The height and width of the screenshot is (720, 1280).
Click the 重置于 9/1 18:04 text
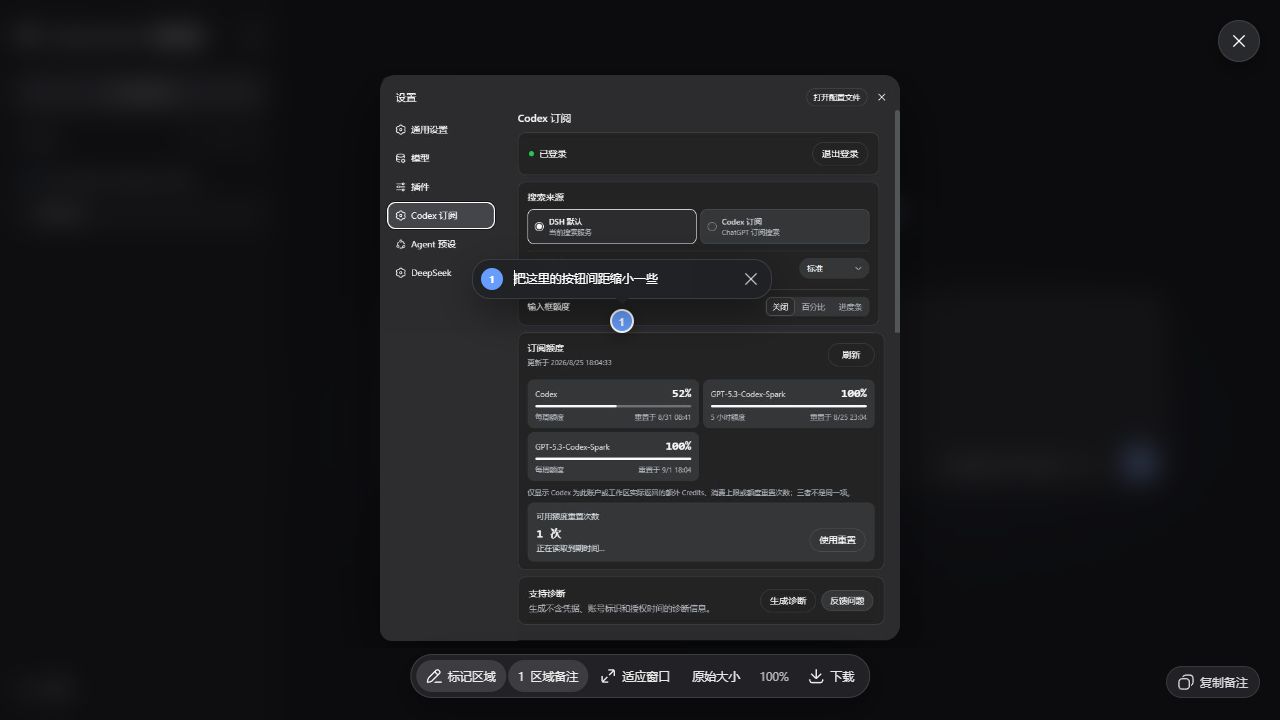665,470
